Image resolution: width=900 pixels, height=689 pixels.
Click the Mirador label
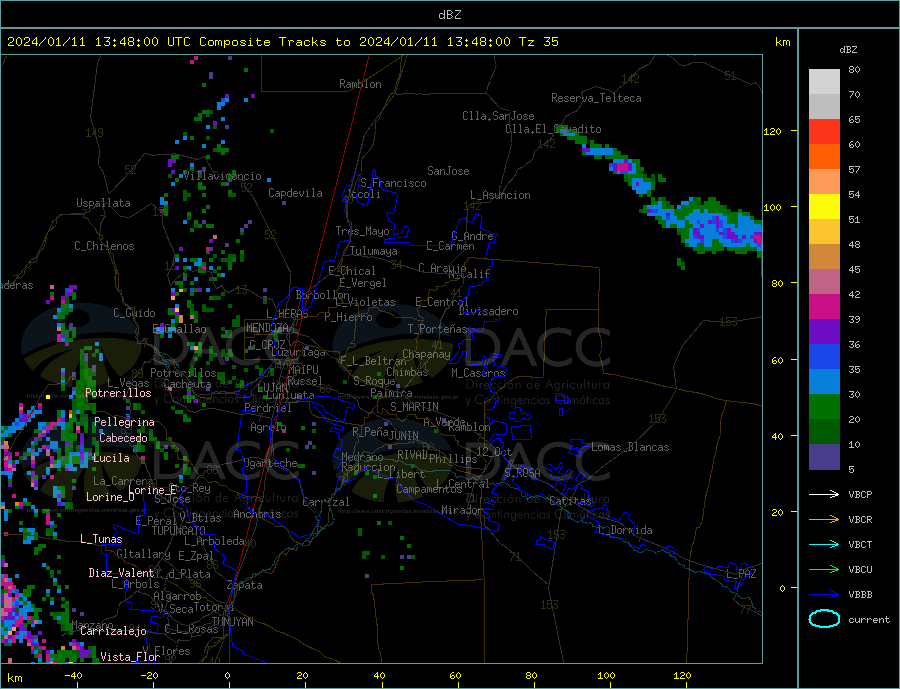(462, 510)
